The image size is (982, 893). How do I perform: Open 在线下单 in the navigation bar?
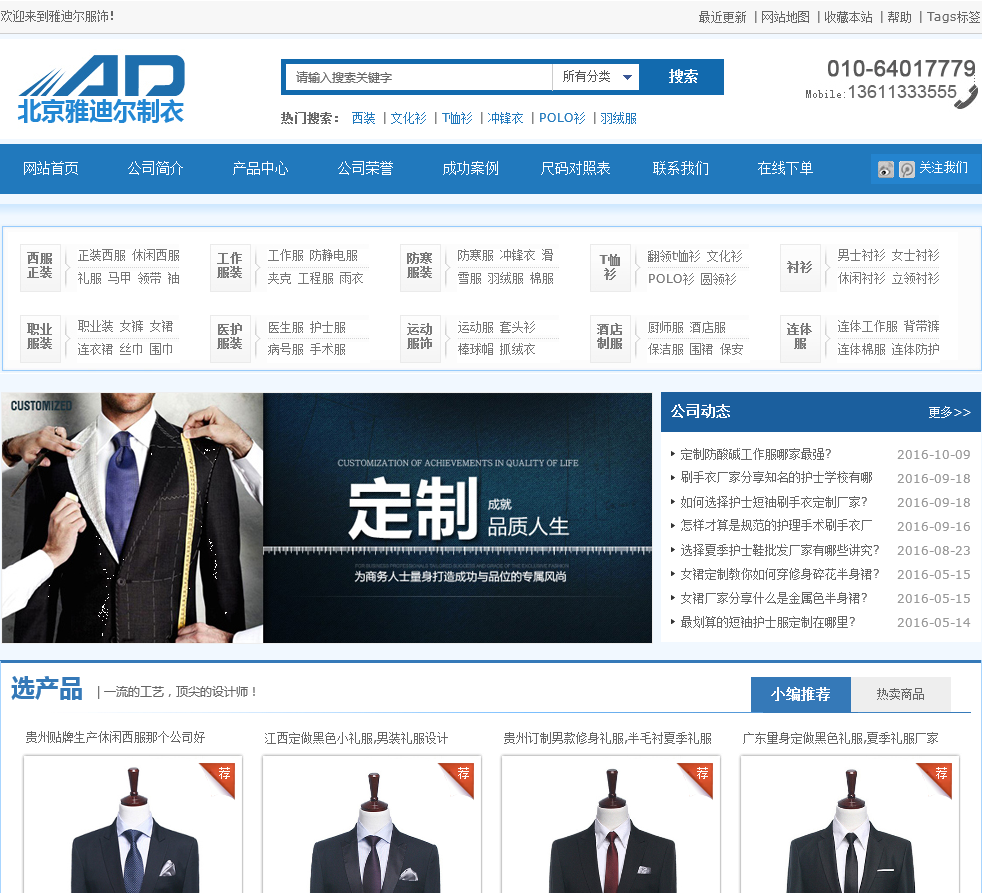coord(785,168)
